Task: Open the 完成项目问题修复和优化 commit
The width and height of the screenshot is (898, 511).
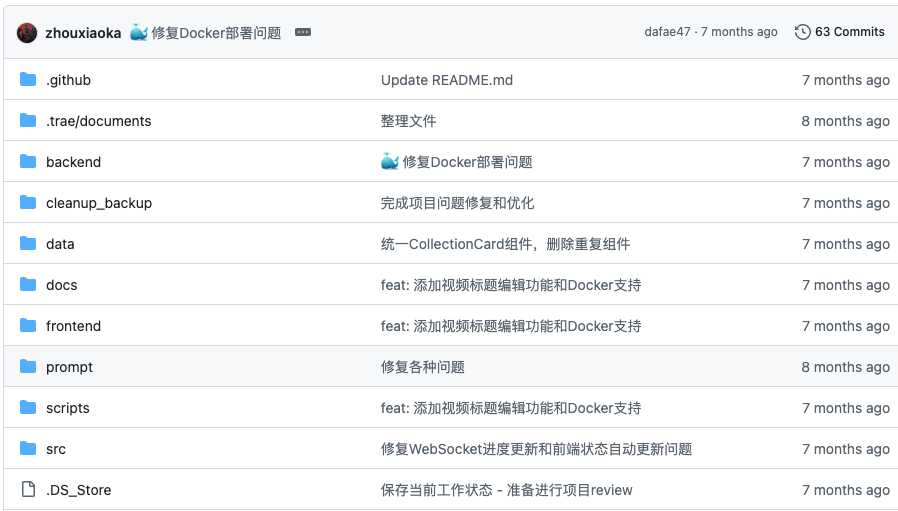Action: pos(457,203)
